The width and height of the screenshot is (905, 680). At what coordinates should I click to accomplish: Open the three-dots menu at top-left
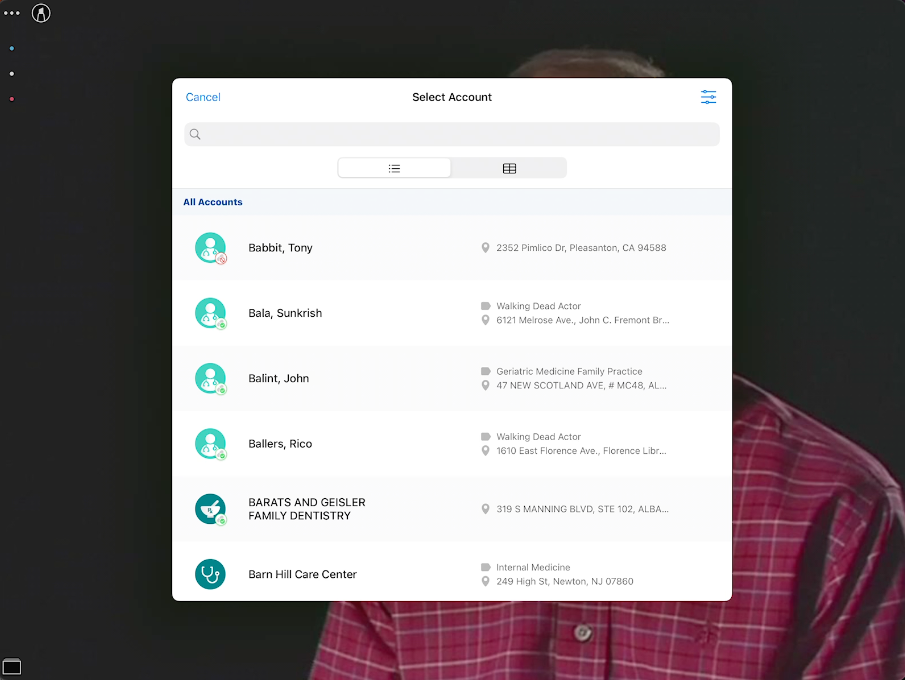pos(12,13)
